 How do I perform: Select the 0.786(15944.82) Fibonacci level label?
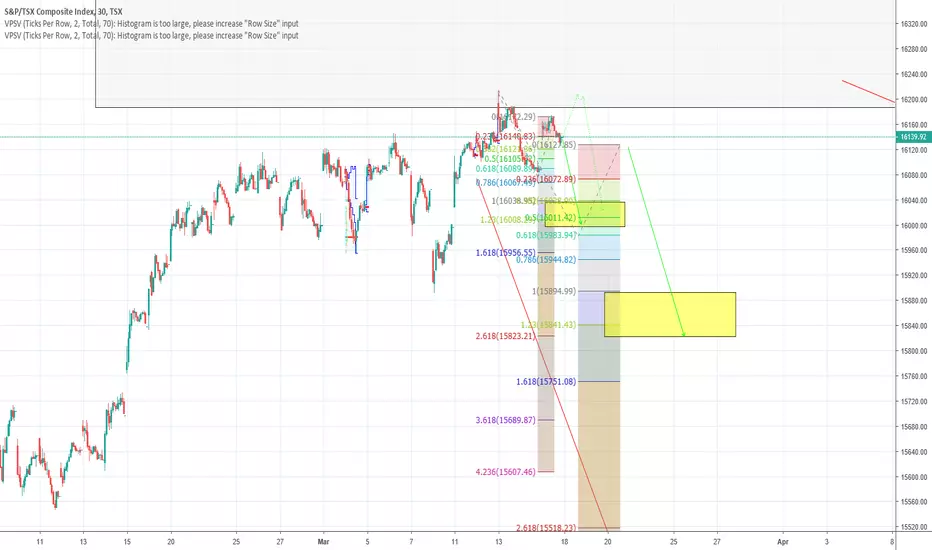coord(546,260)
